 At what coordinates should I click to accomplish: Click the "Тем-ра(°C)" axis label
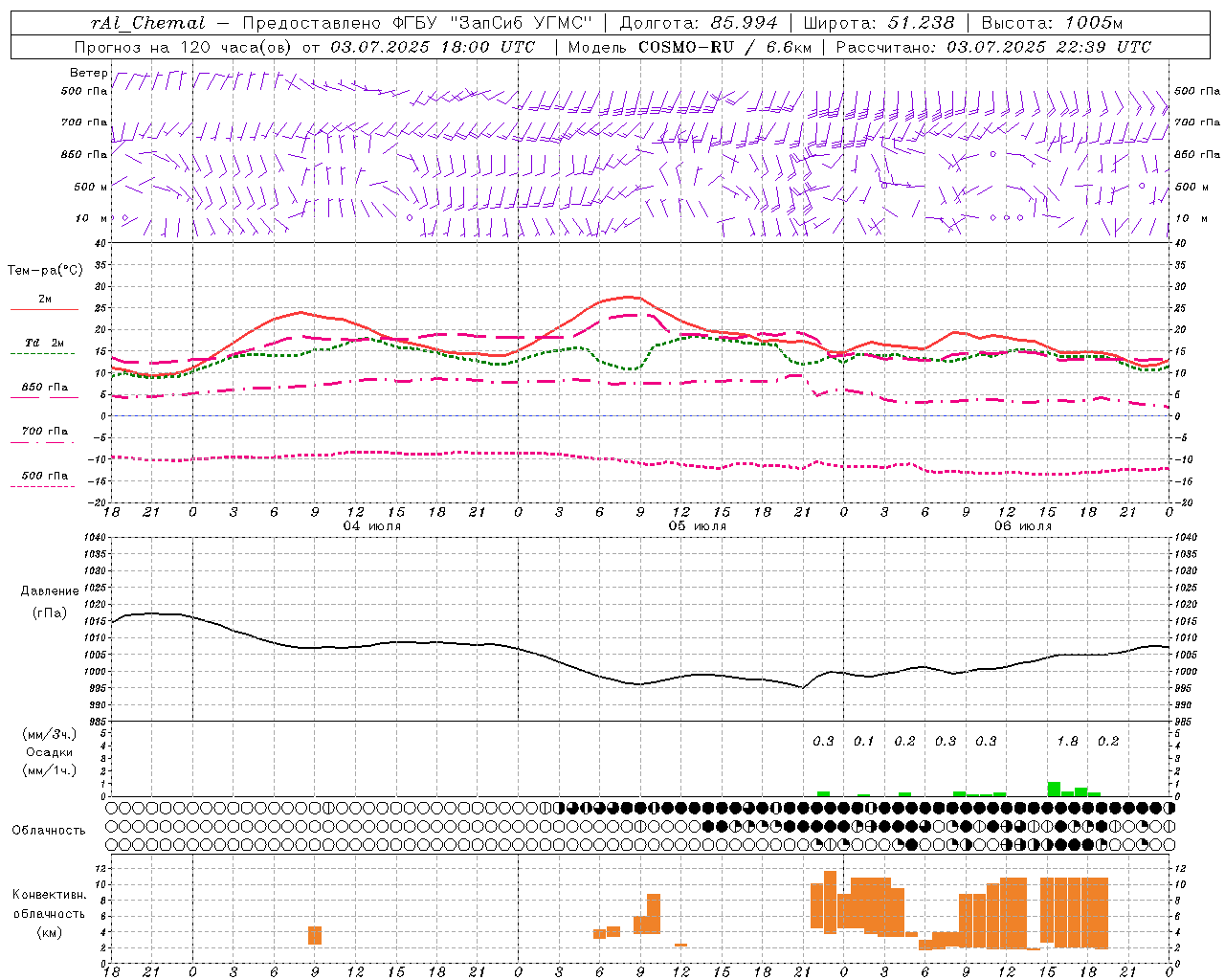click(x=45, y=271)
